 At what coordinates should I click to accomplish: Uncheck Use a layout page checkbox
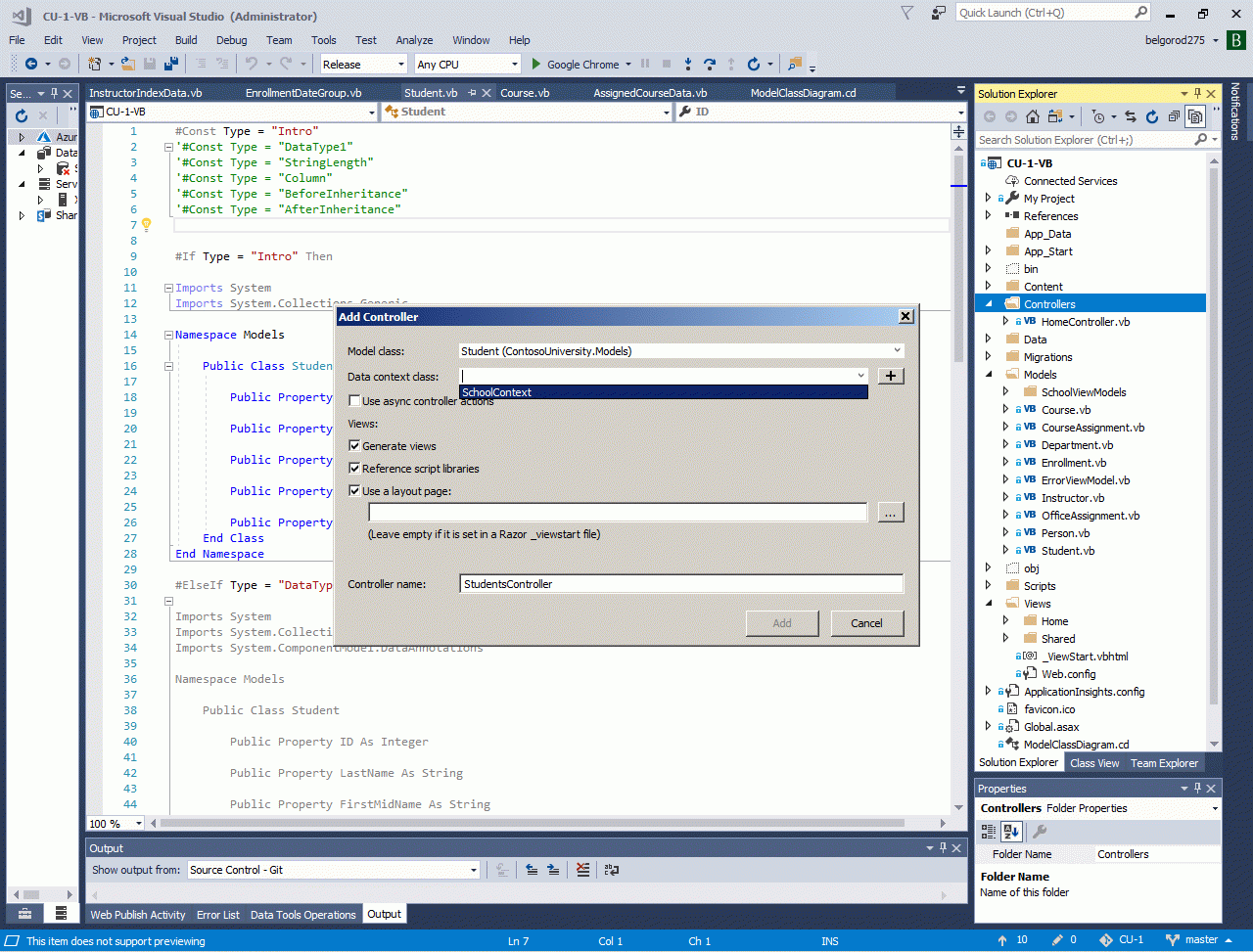(354, 491)
